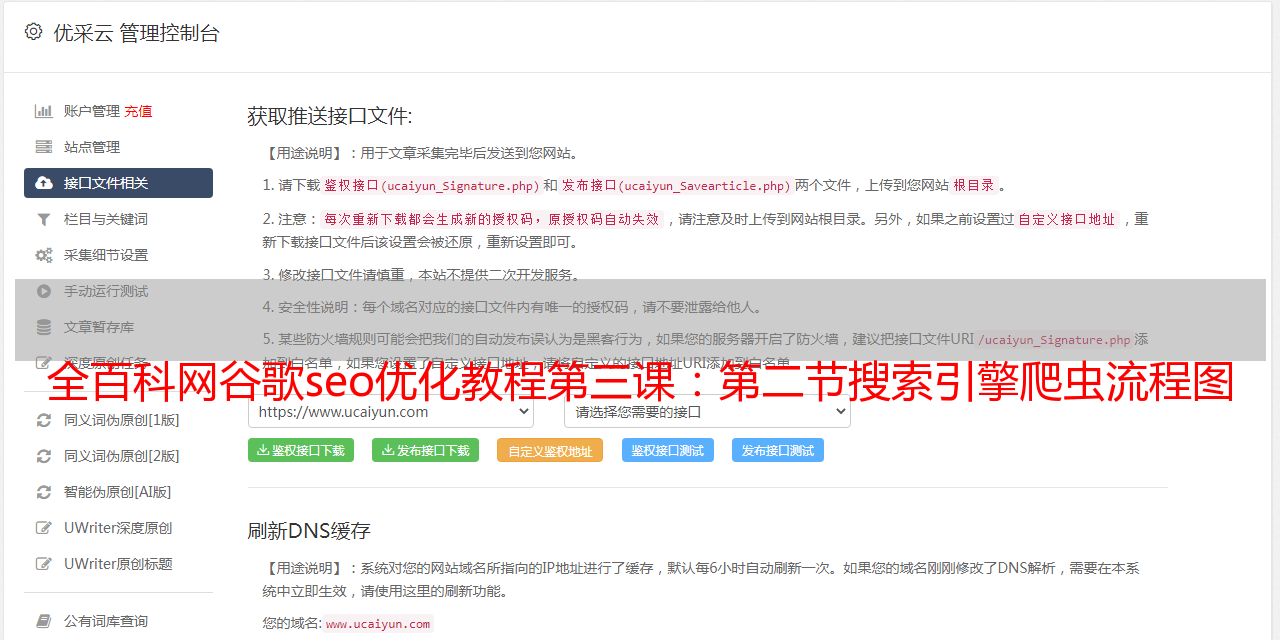Click the 鉴权接口(ucaiyun_Signature.php) code text

[432, 186]
